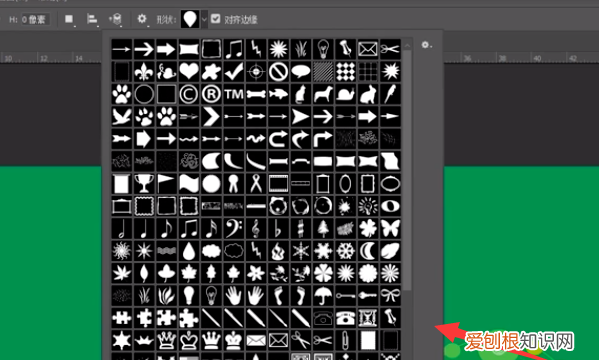Image resolution: width=599 pixels, height=360 pixels.
Task: Choose the sitting cat shape
Action: [x=301, y=94]
